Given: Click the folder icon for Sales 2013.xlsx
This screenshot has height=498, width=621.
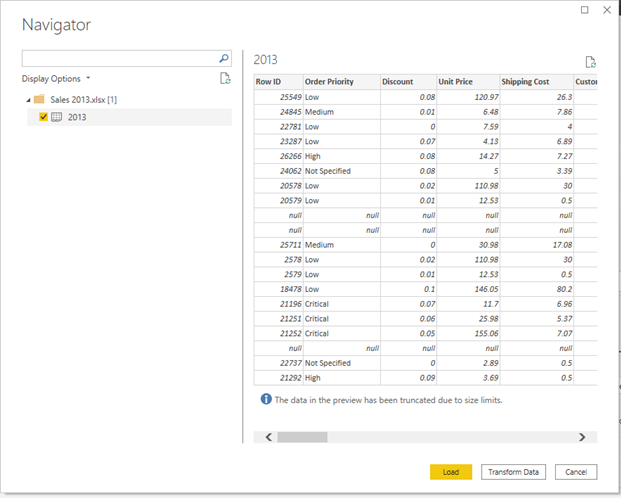Looking at the screenshot, I should 39,99.
